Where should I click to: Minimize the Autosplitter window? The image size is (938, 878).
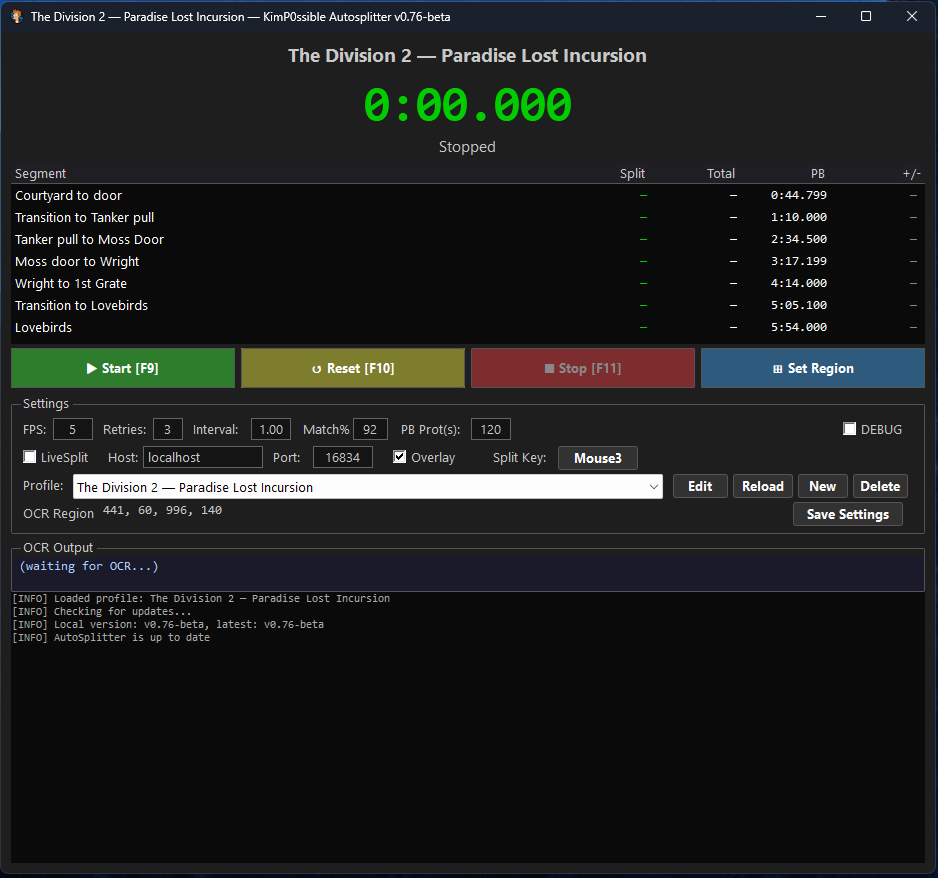(x=821, y=16)
